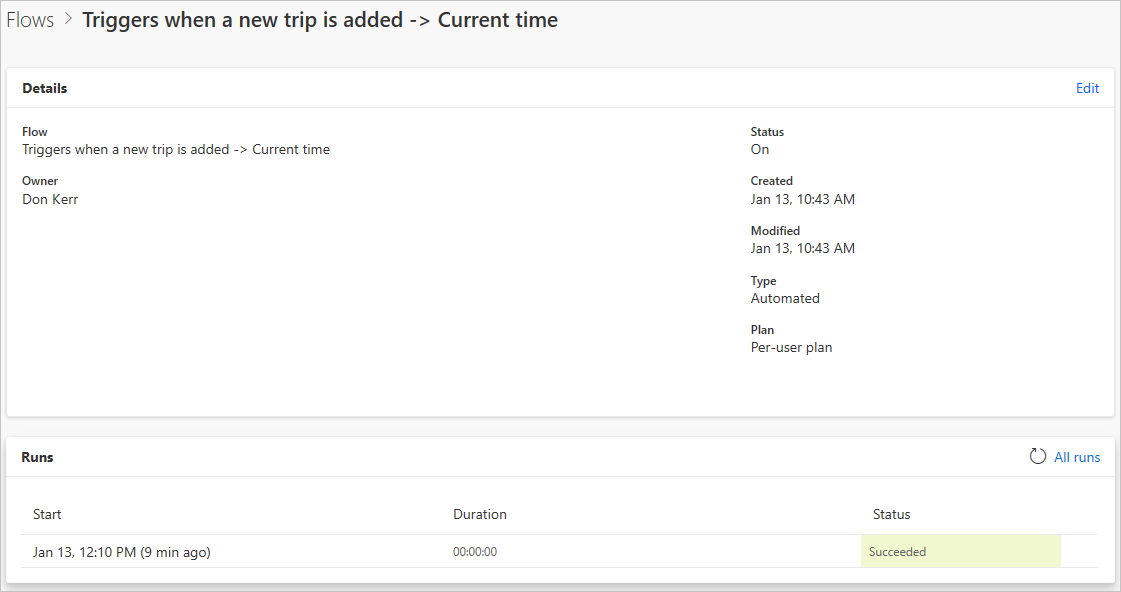This screenshot has height=592, width=1121.
Task: Click the flow title in breadcrumb
Action: tap(320, 20)
